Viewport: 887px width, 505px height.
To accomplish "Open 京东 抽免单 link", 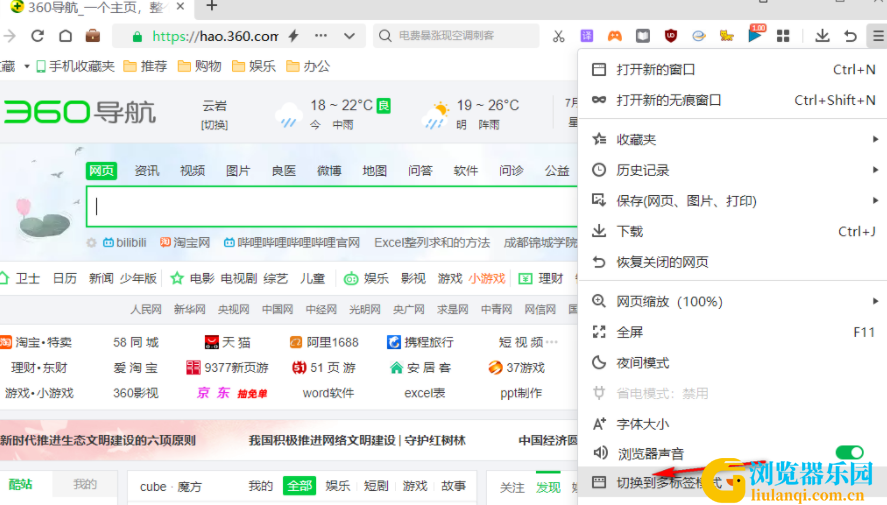I will 232,393.
